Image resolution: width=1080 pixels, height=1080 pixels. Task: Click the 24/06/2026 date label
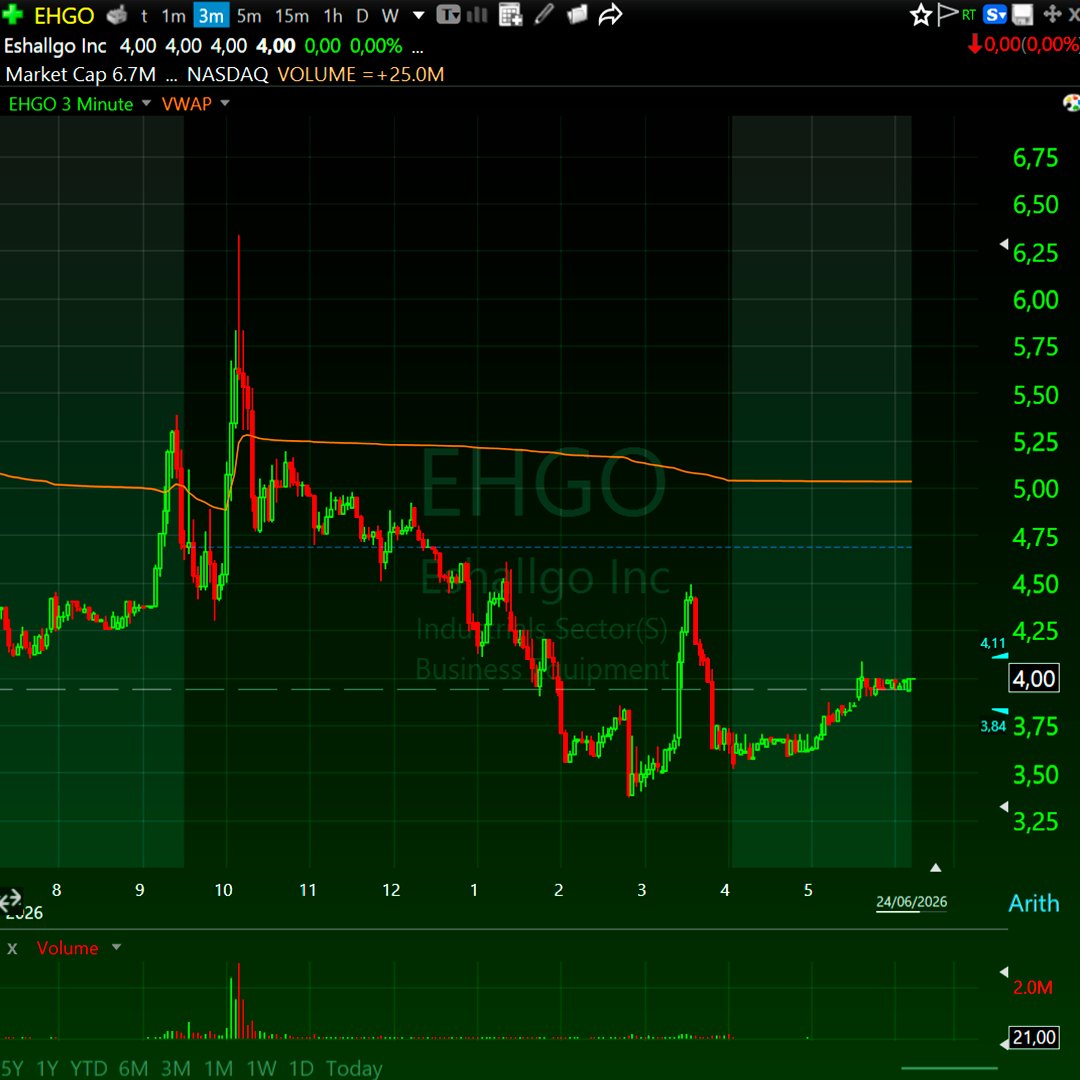(x=911, y=902)
